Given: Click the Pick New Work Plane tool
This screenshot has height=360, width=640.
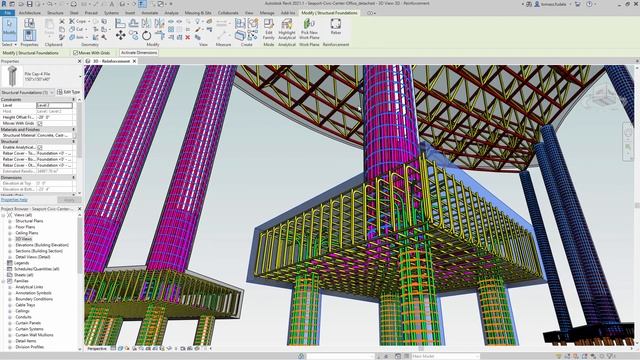Looking at the screenshot, I should click(309, 29).
